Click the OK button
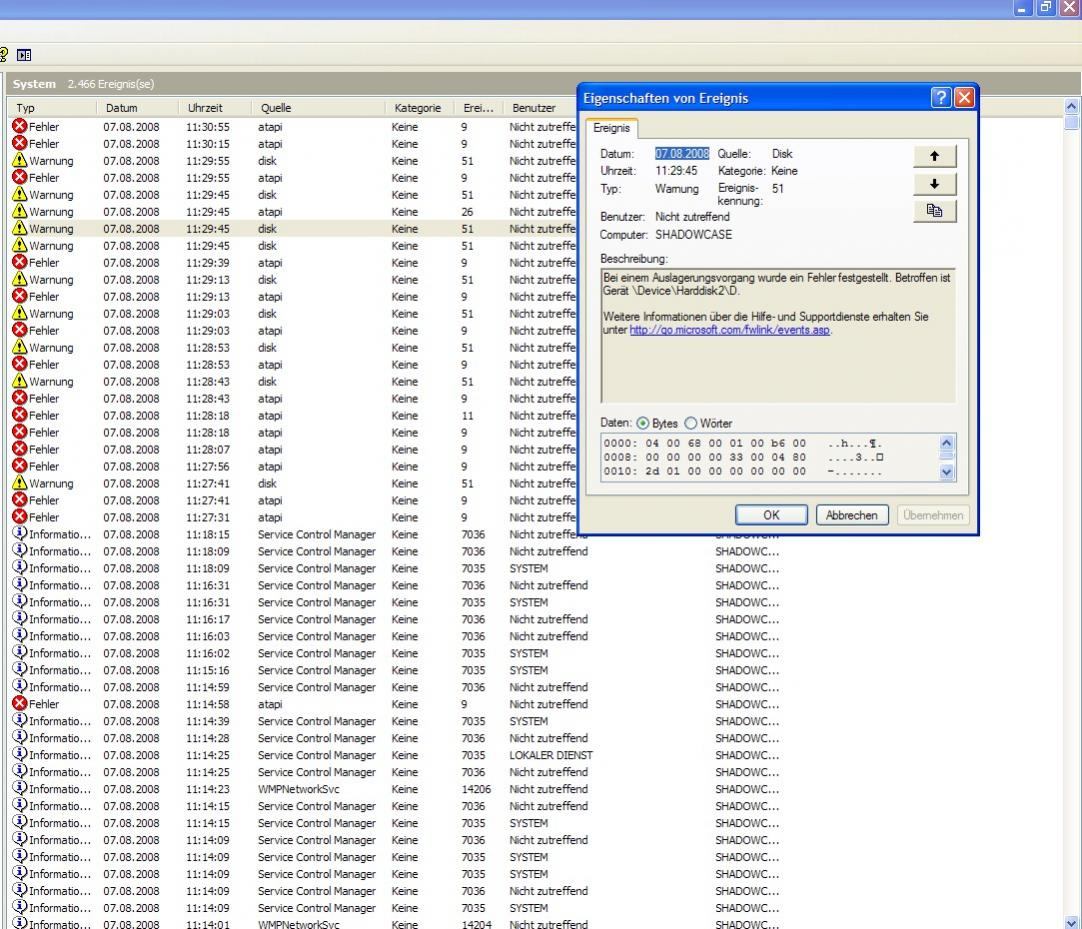 [x=771, y=515]
